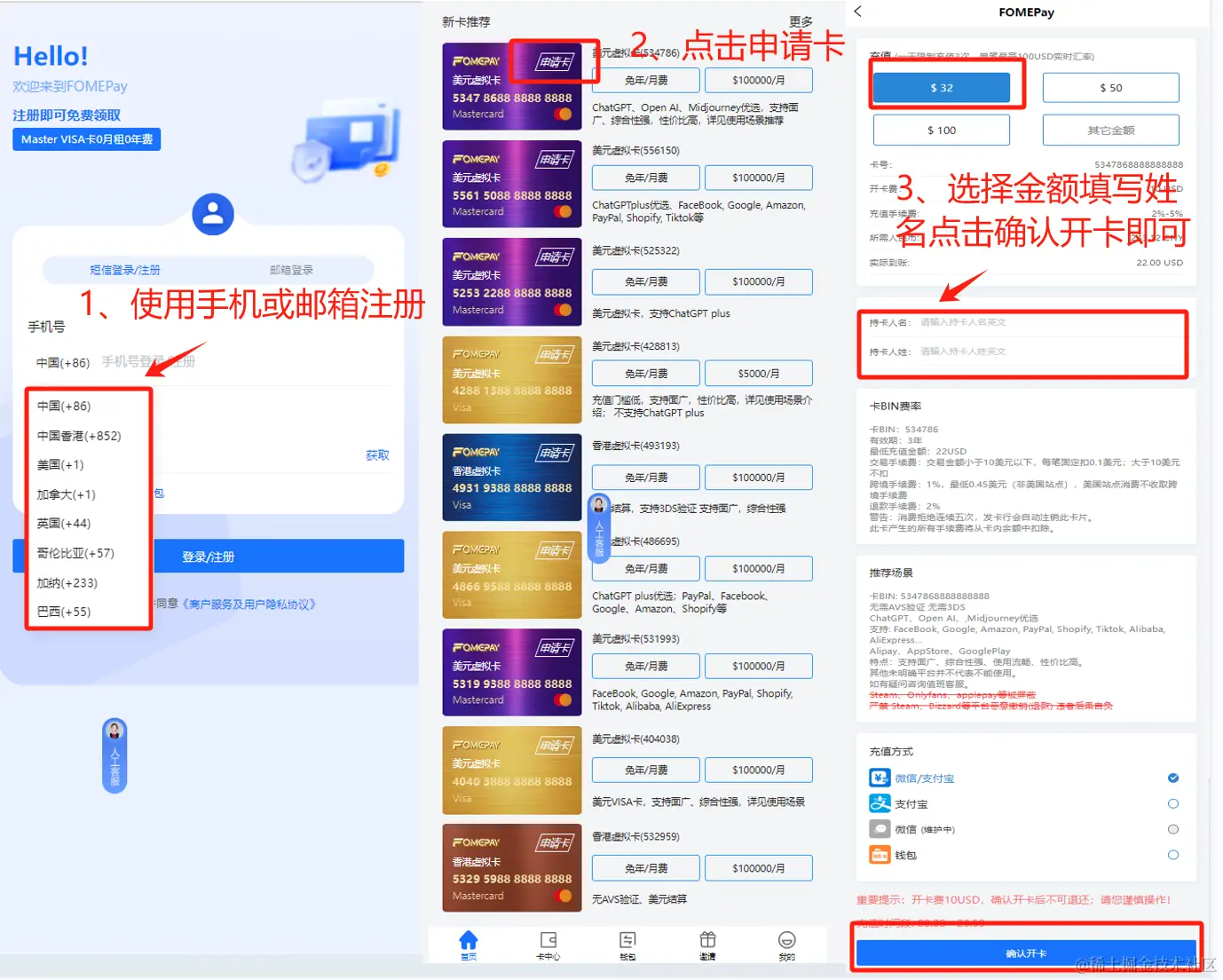Switch to 邮箱登录 tab
The height and width of the screenshot is (980, 1223).
291,270
